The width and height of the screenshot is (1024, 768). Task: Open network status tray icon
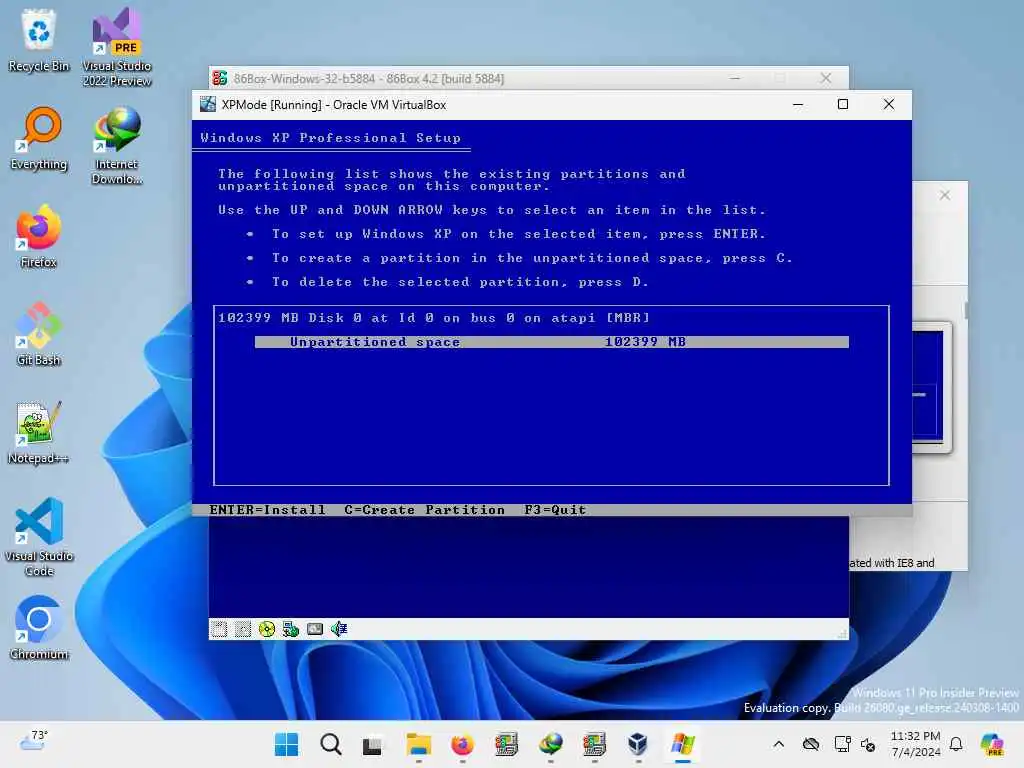[x=842, y=744]
